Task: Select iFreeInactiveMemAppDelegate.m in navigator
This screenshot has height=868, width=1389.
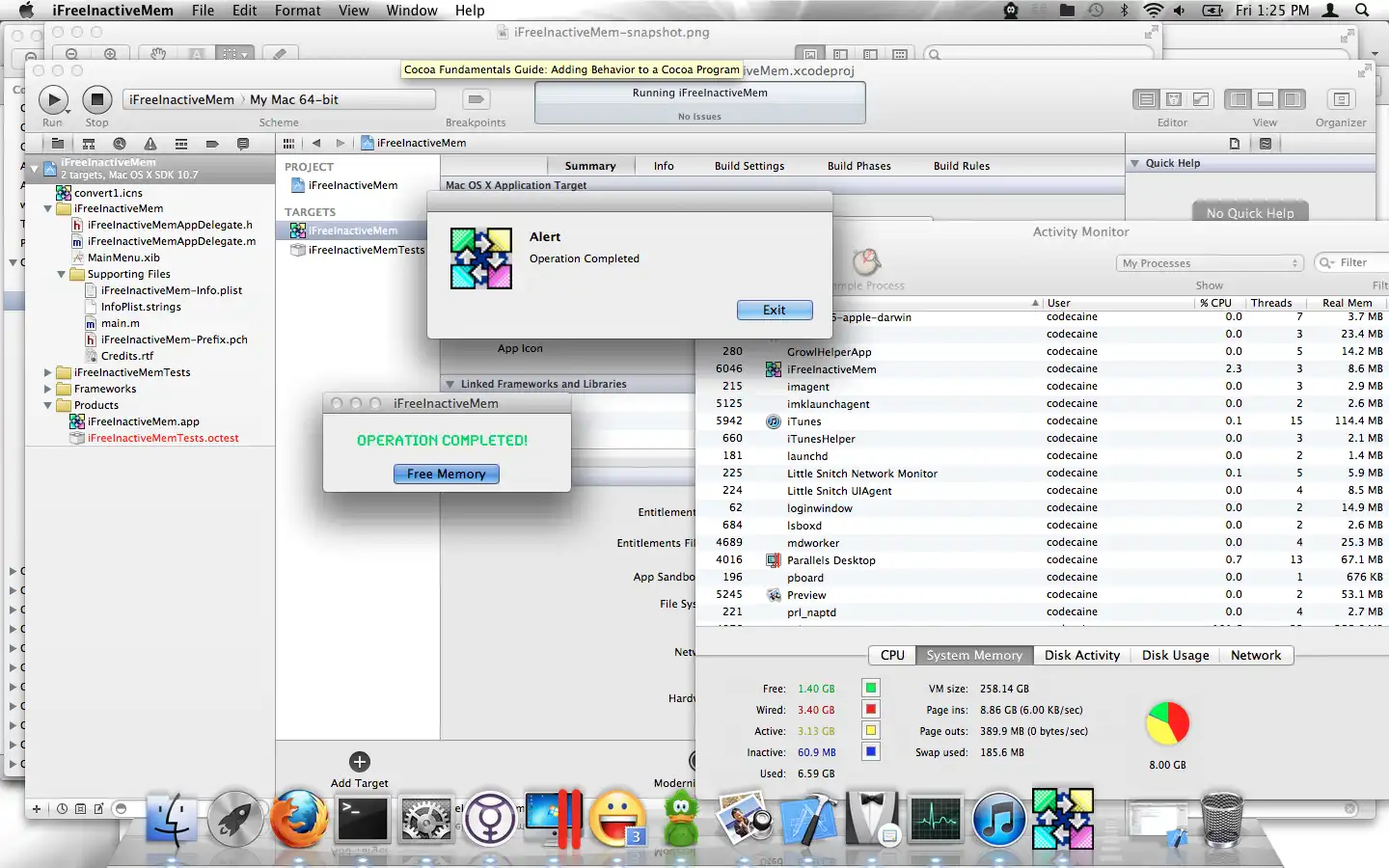Action: tap(172, 241)
